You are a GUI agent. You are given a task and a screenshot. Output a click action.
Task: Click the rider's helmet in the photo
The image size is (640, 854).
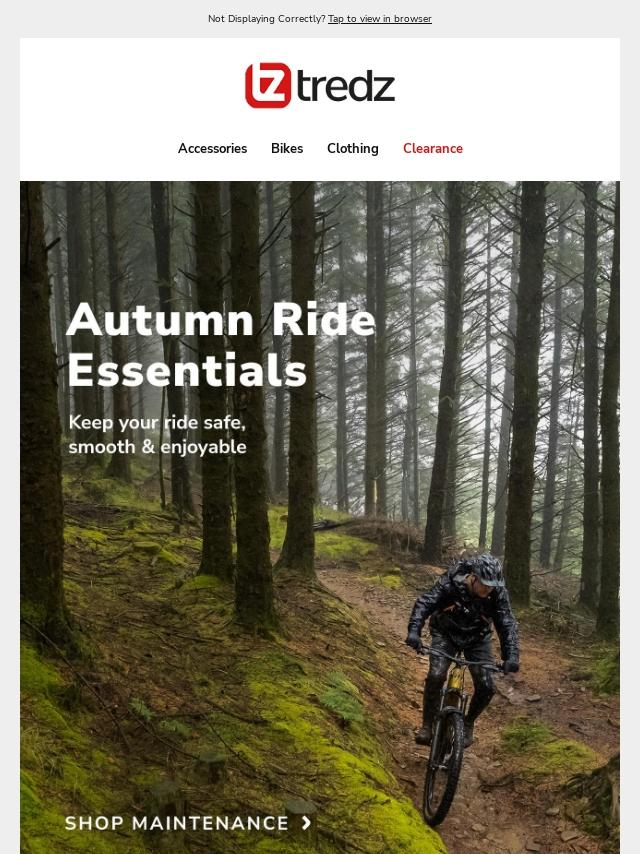coord(486,570)
